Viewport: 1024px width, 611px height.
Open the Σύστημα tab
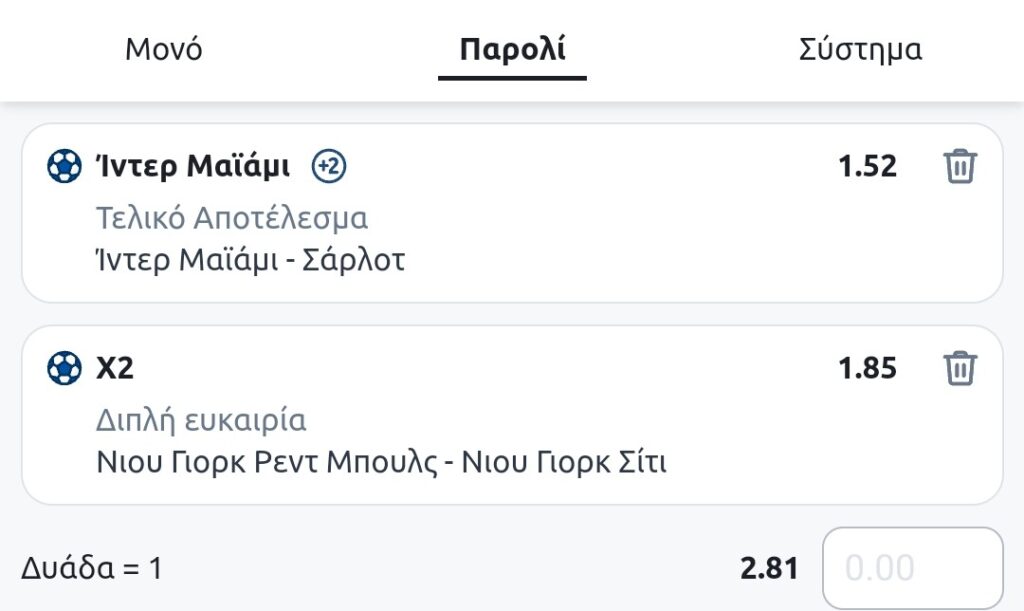[860, 50]
